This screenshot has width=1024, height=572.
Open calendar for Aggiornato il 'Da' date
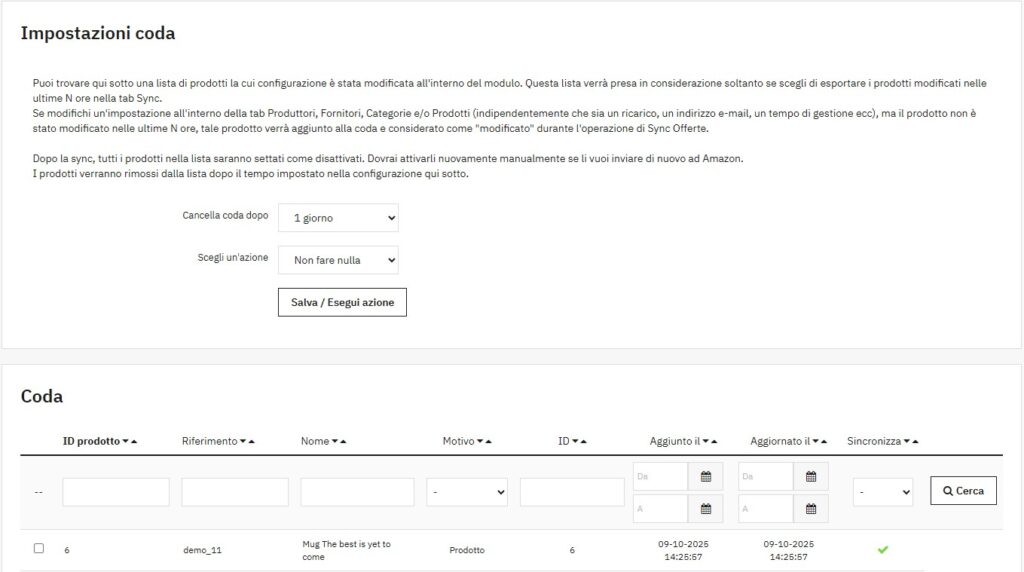click(x=810, y=477)
